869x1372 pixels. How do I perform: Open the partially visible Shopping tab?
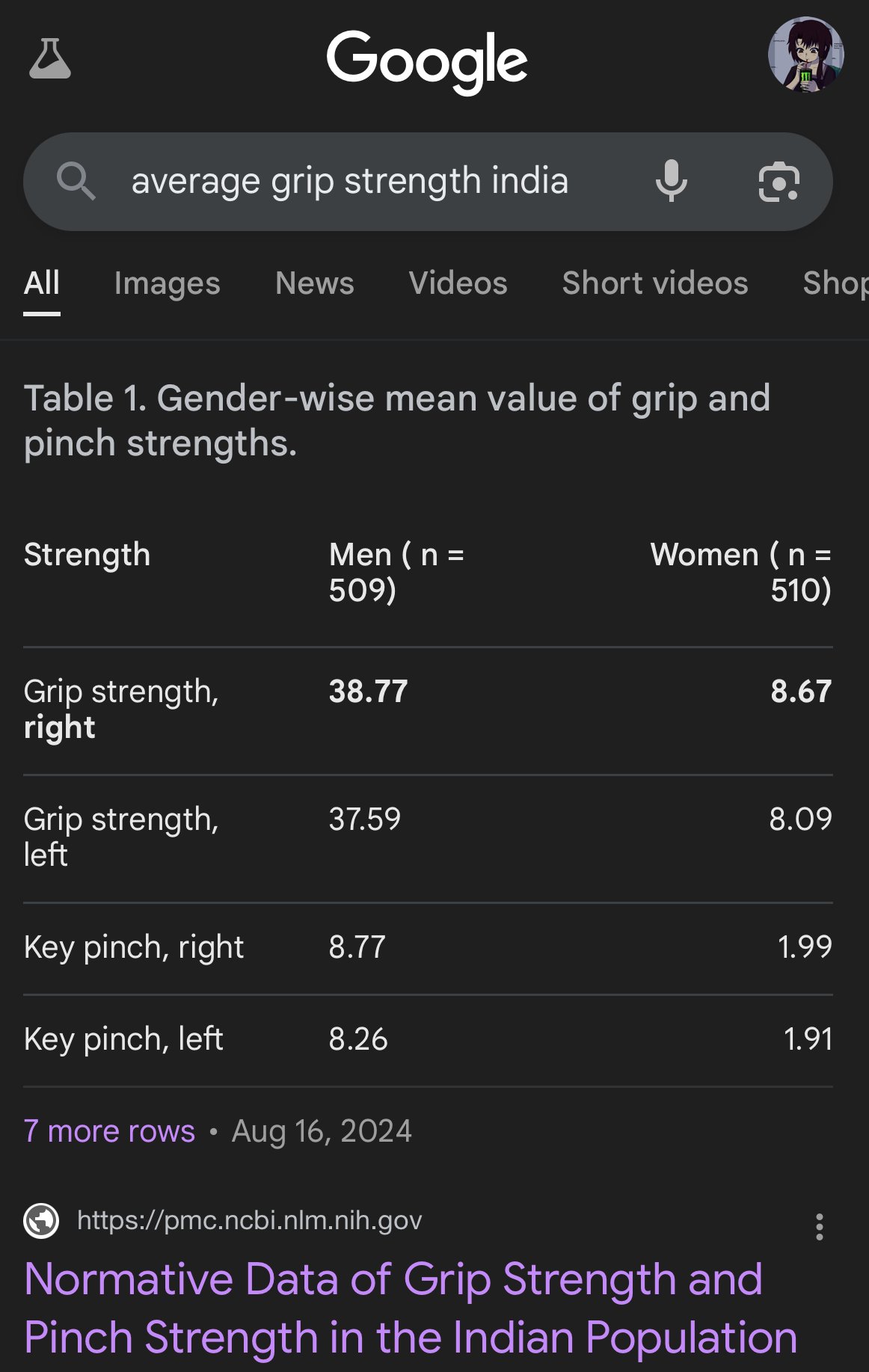[x=835, y=283]
